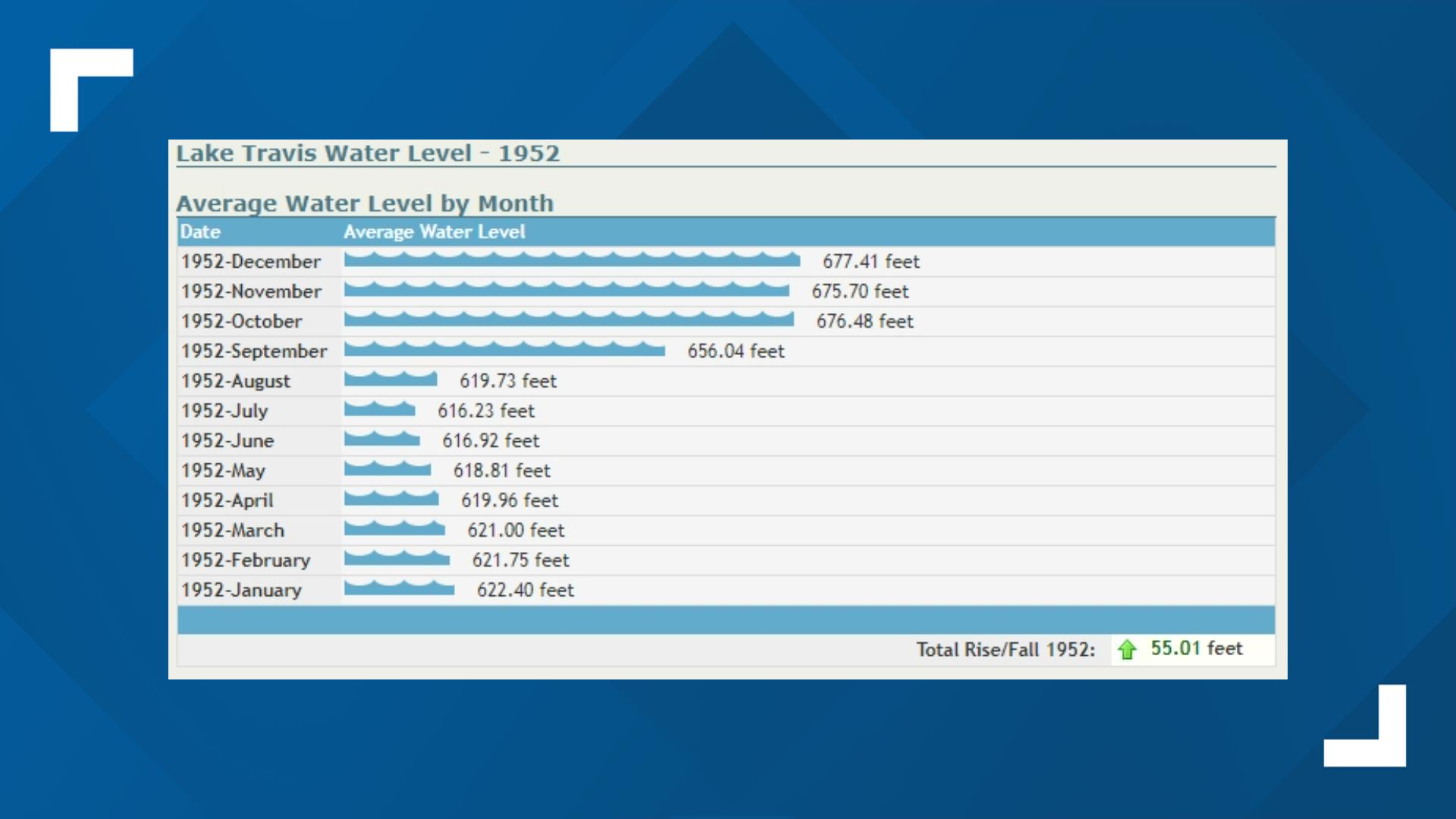The height and width of the screenshot is (819, 1456).
Task: Click the green upward arrow icon
Action: point(1127,650)
